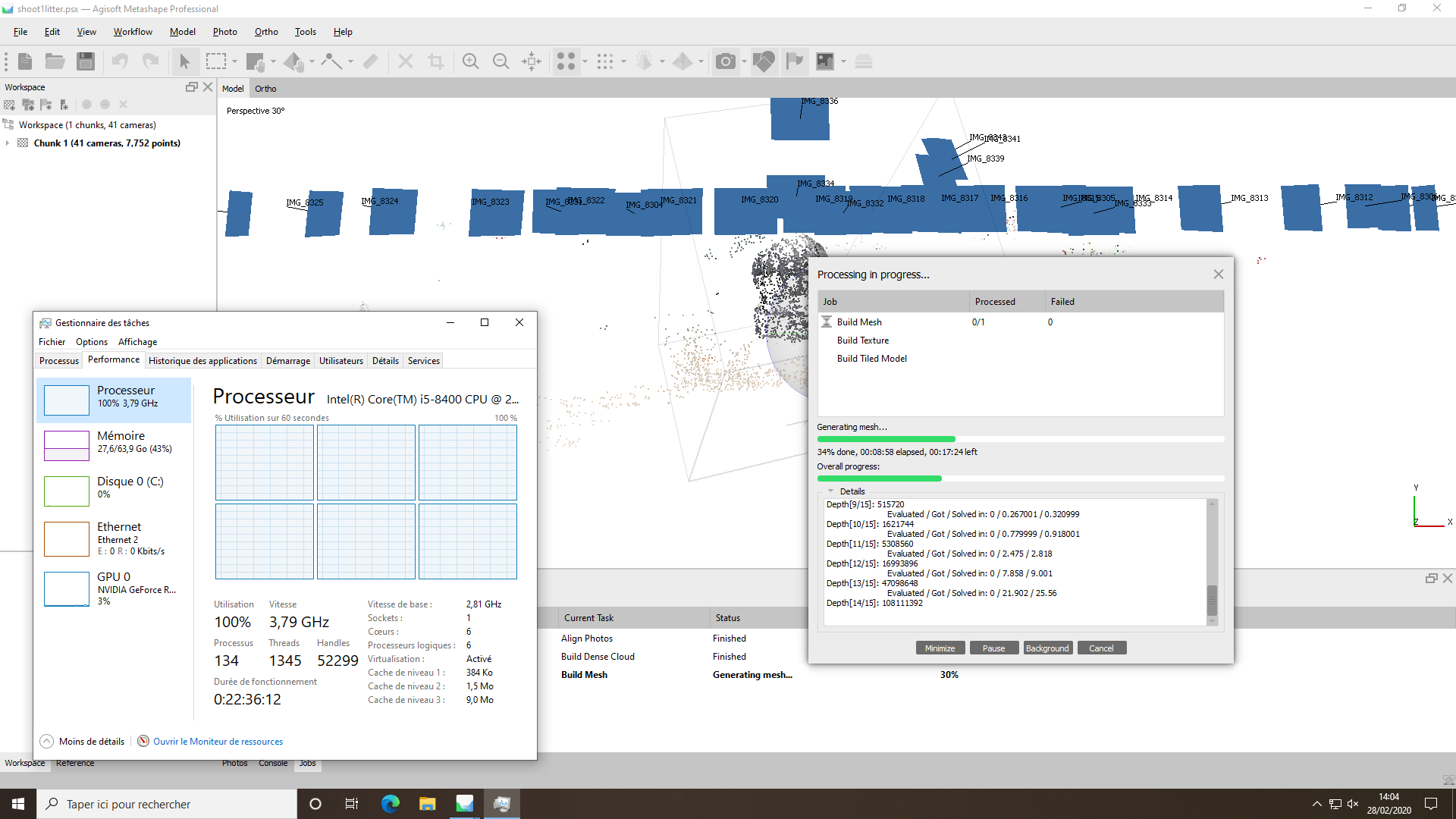Toggle the Show Markers flag icon
The height and width of the screenshot is (819, 1456).
click(x=795, y=61)
